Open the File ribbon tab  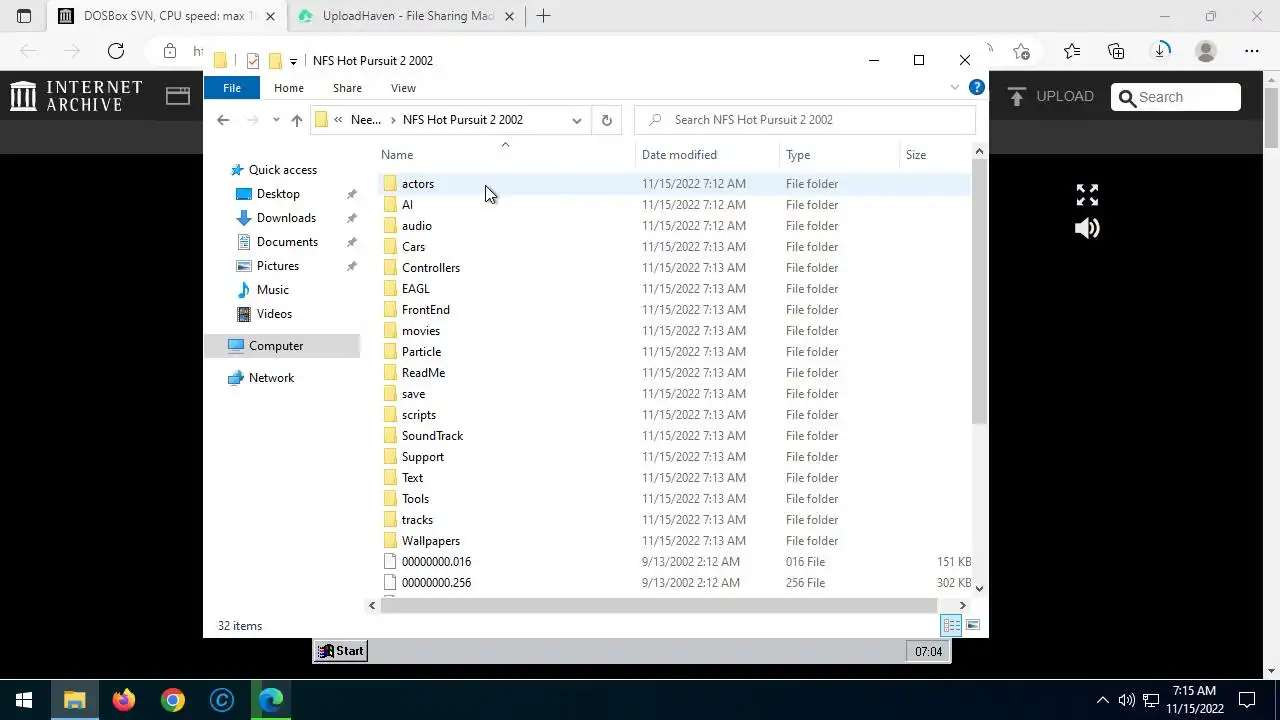coord(232,88)
